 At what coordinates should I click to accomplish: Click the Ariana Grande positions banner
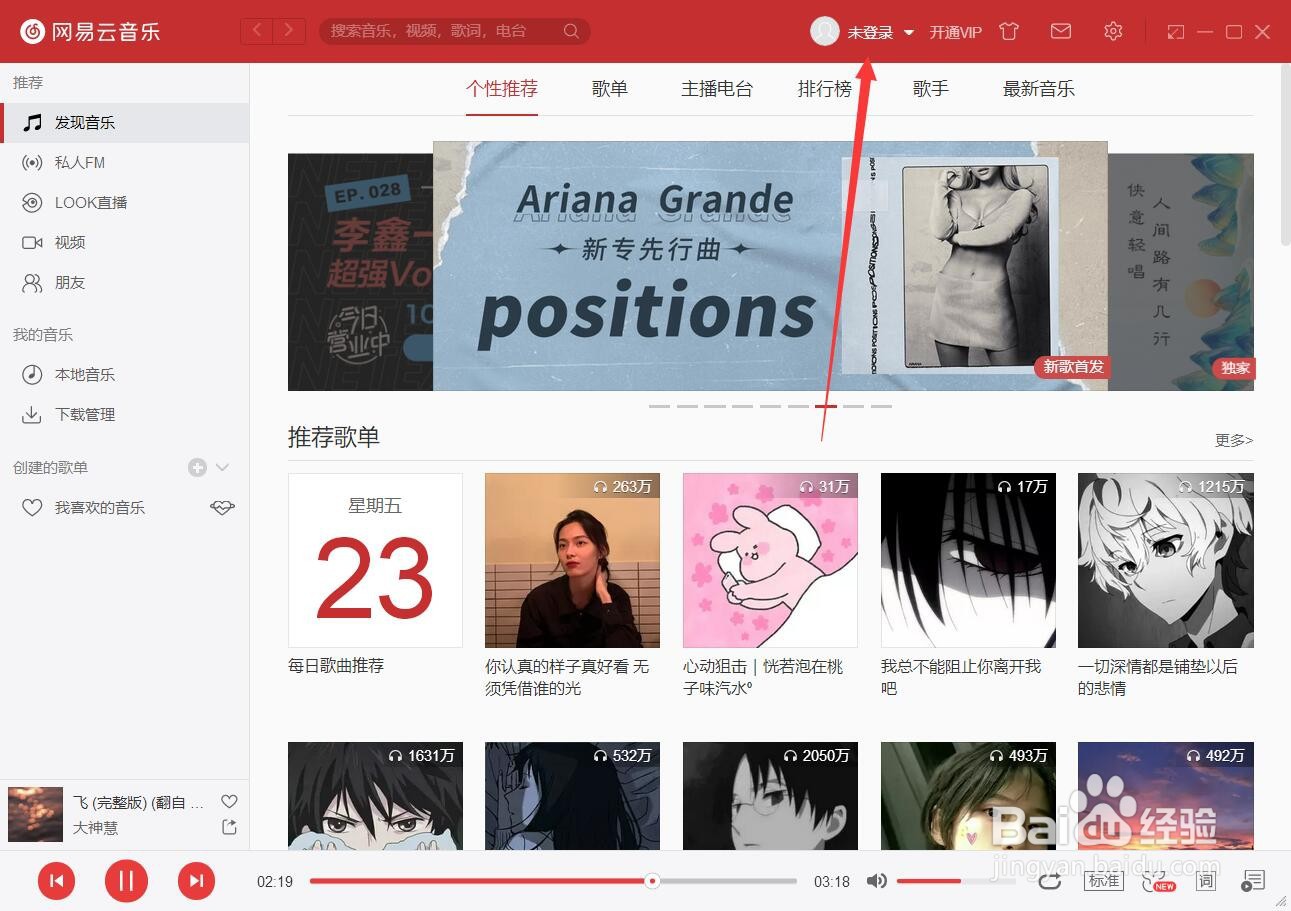[x=770, y=265]
